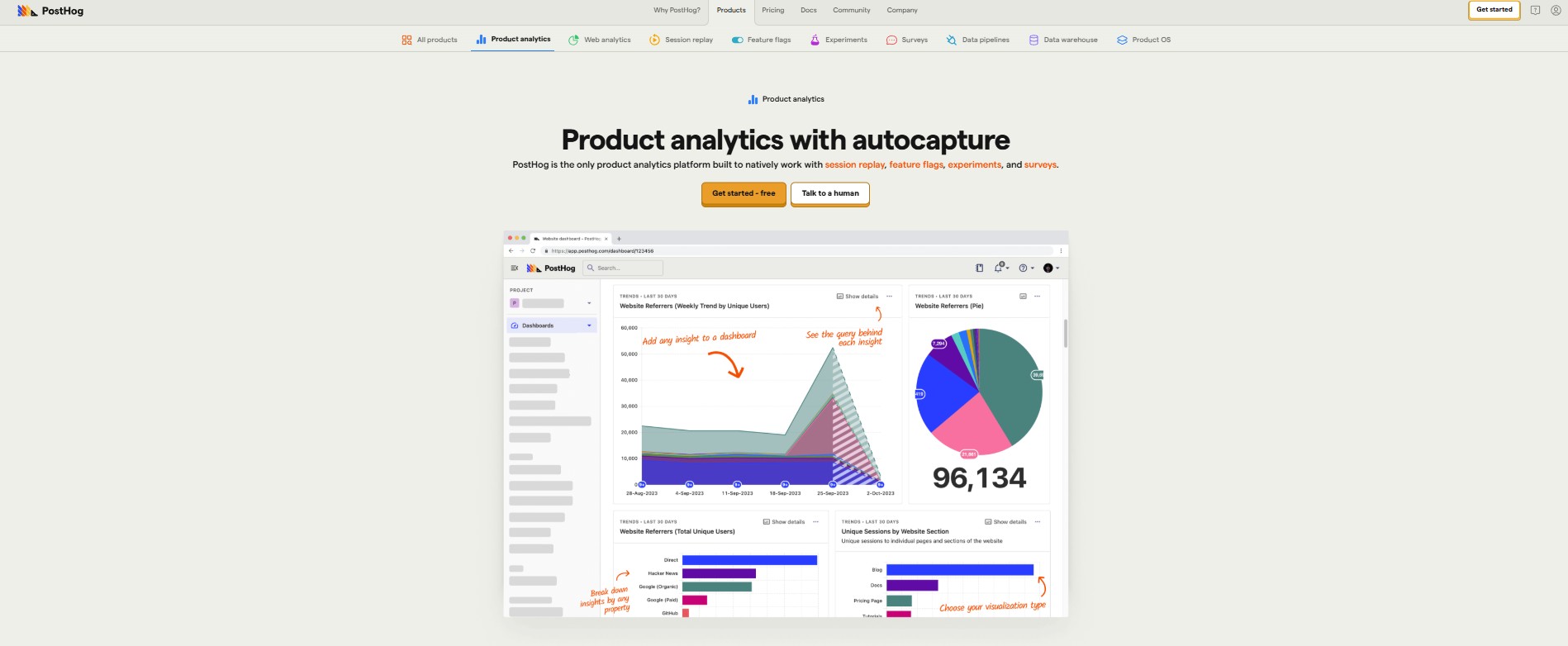Click the PostHog logo inside the dashboard app
Viewport: 1568px width, 646px height.
click(551, 268)
